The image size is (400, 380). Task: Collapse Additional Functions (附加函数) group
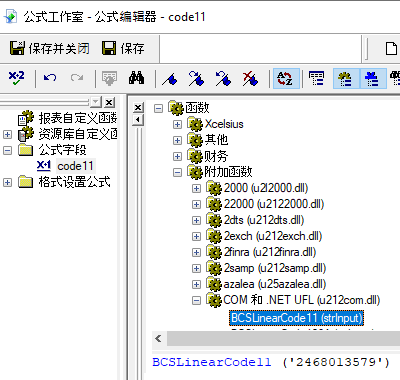[177, 172]
